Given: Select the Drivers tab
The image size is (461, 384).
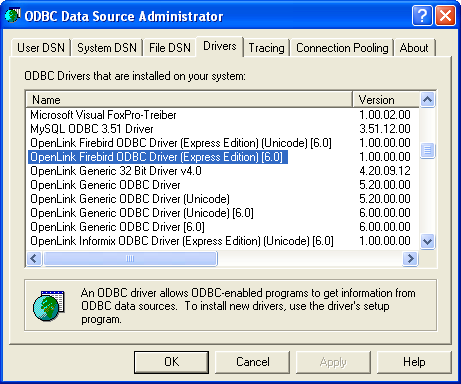Looking at the screenshot, I should coord(220,46).
